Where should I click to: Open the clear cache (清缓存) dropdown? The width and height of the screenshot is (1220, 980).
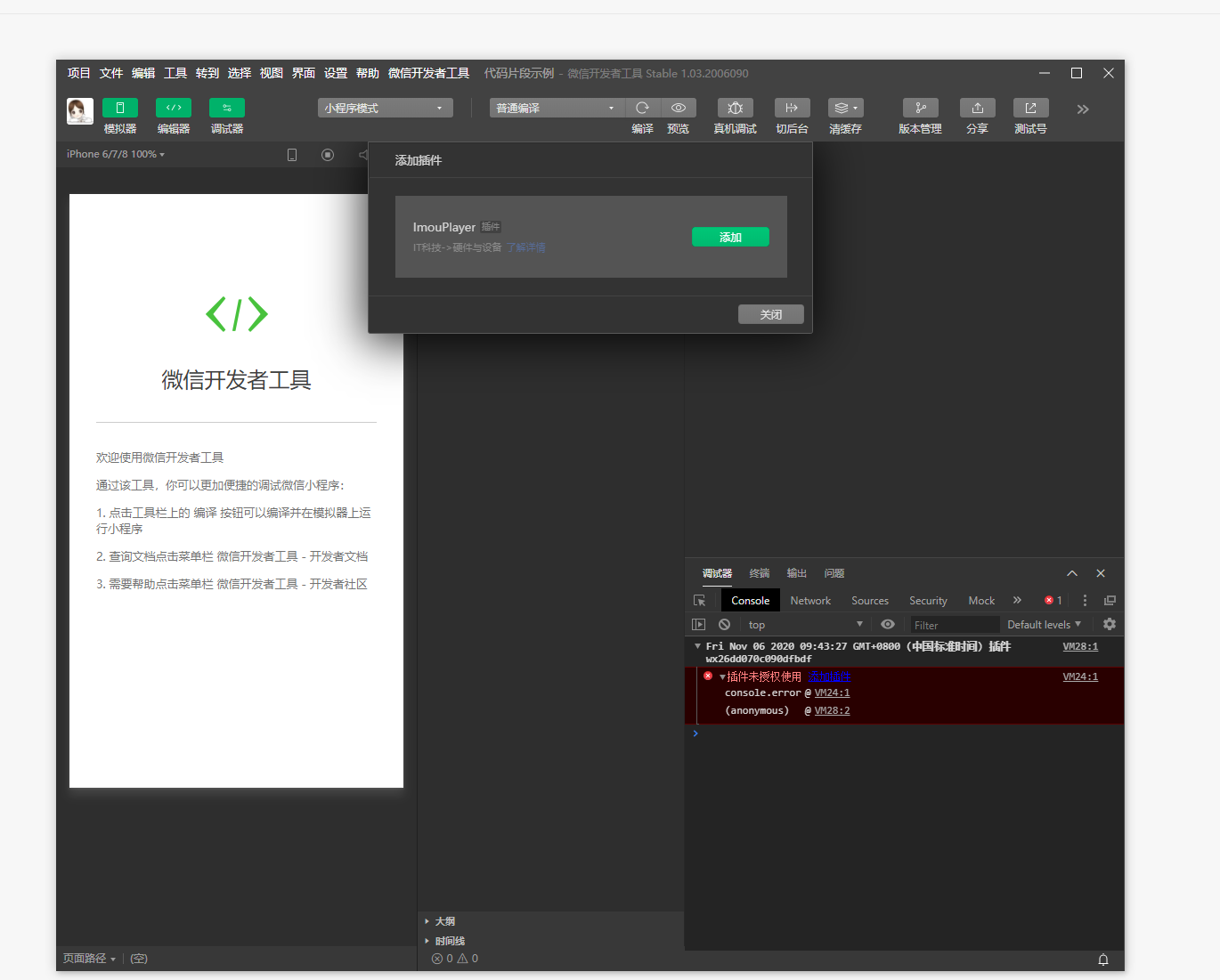pyautogui.click(x=845, y=108)
